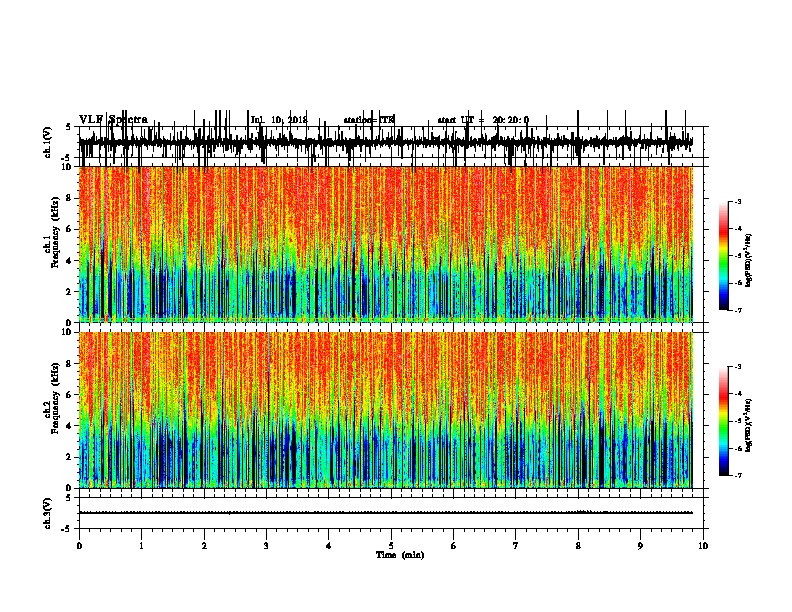792x612 pixels.
Task: Click the '8' kHz tick of ch.1 spectrogram
Action: (71, 198)
